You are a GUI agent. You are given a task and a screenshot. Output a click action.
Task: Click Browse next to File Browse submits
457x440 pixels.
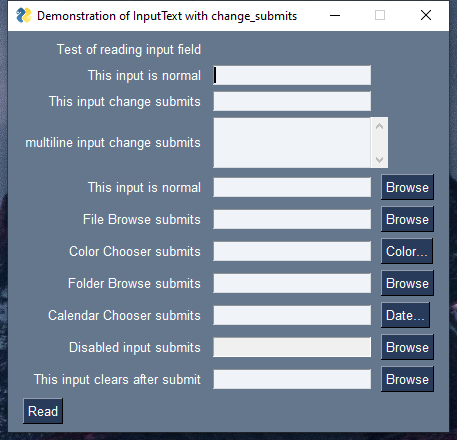tap(407, 219)
